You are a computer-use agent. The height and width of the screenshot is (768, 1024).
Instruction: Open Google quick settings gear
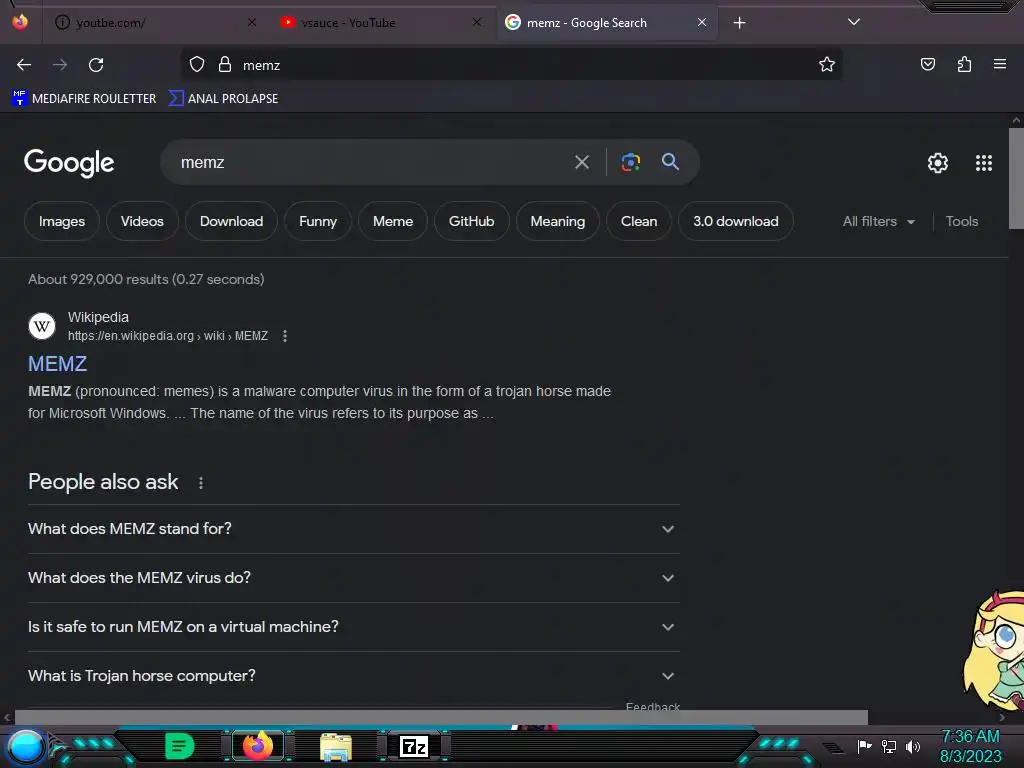(x=938, y=163)
